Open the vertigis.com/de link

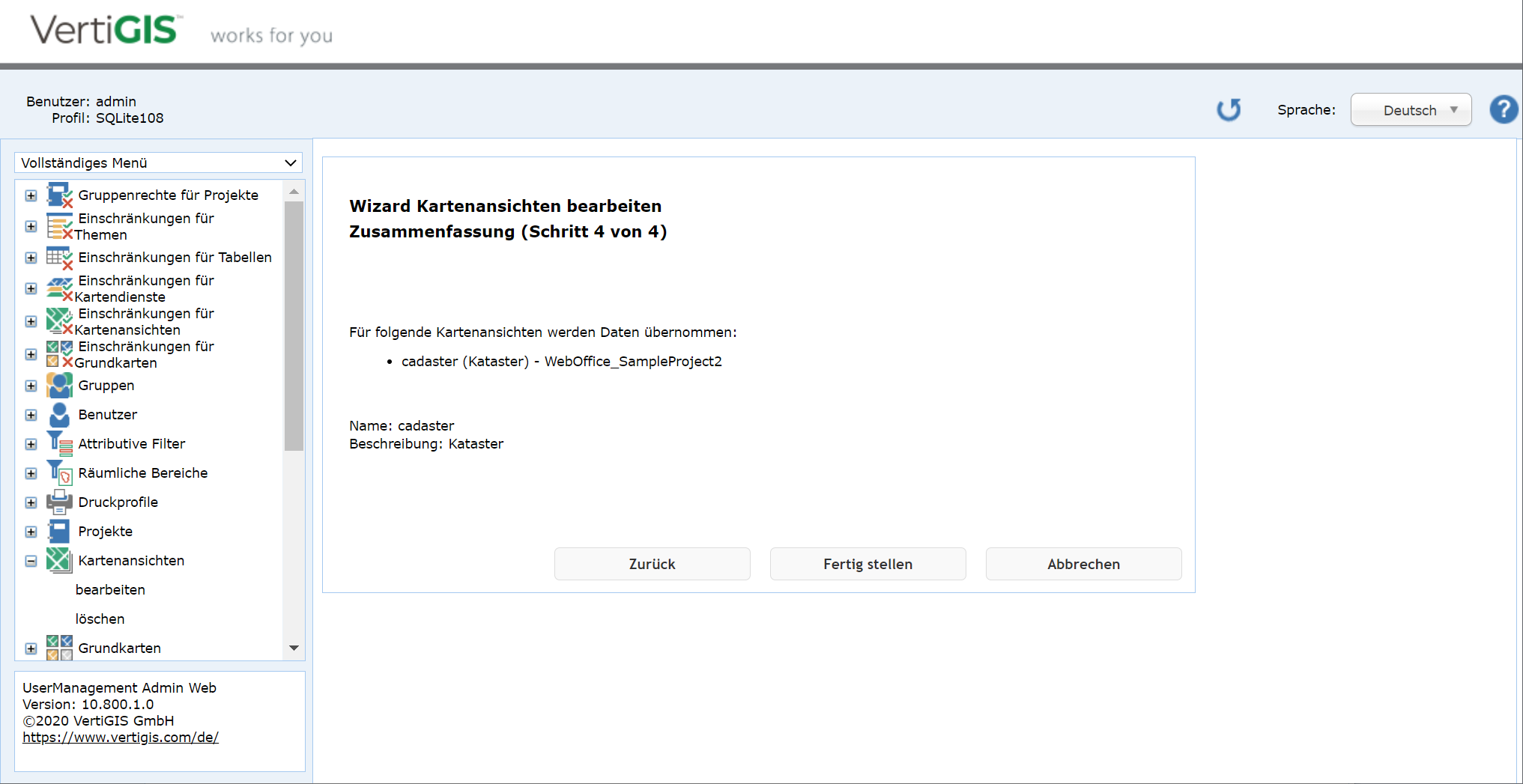pos(120,737)
